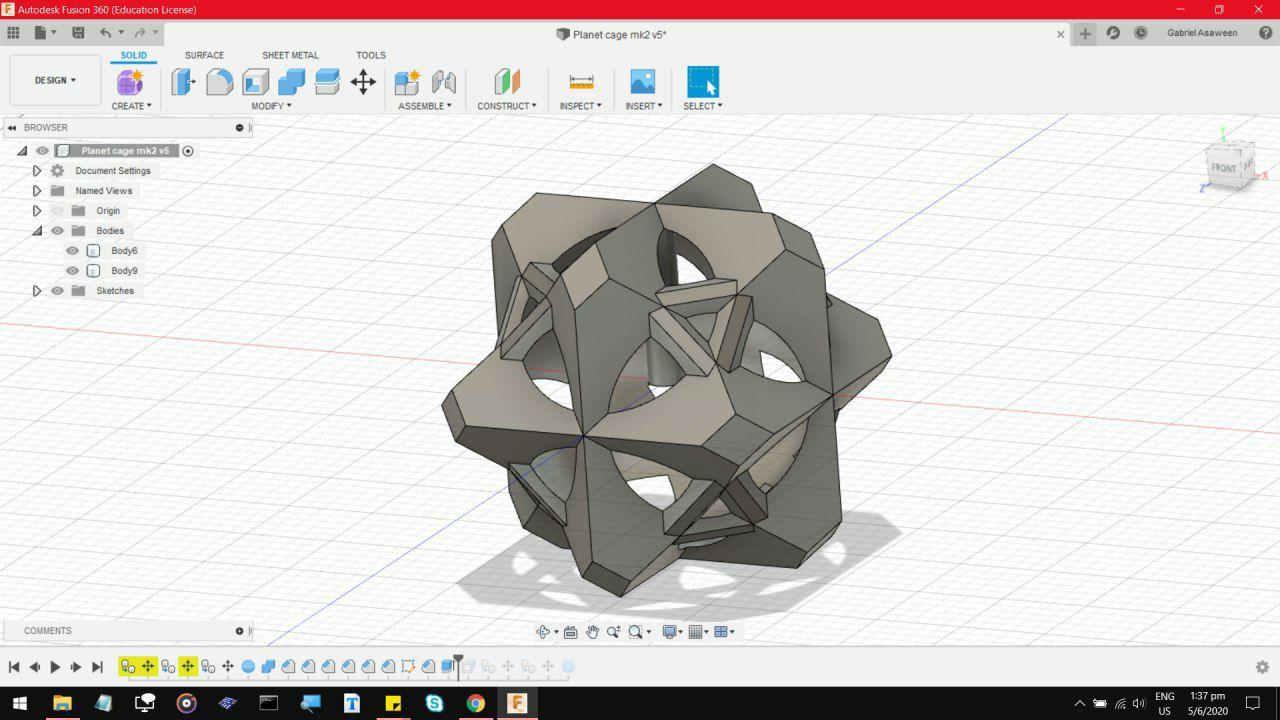Hide the Bodies folder eye
This screenshot has height=720, width=1280.
[57, 231]
